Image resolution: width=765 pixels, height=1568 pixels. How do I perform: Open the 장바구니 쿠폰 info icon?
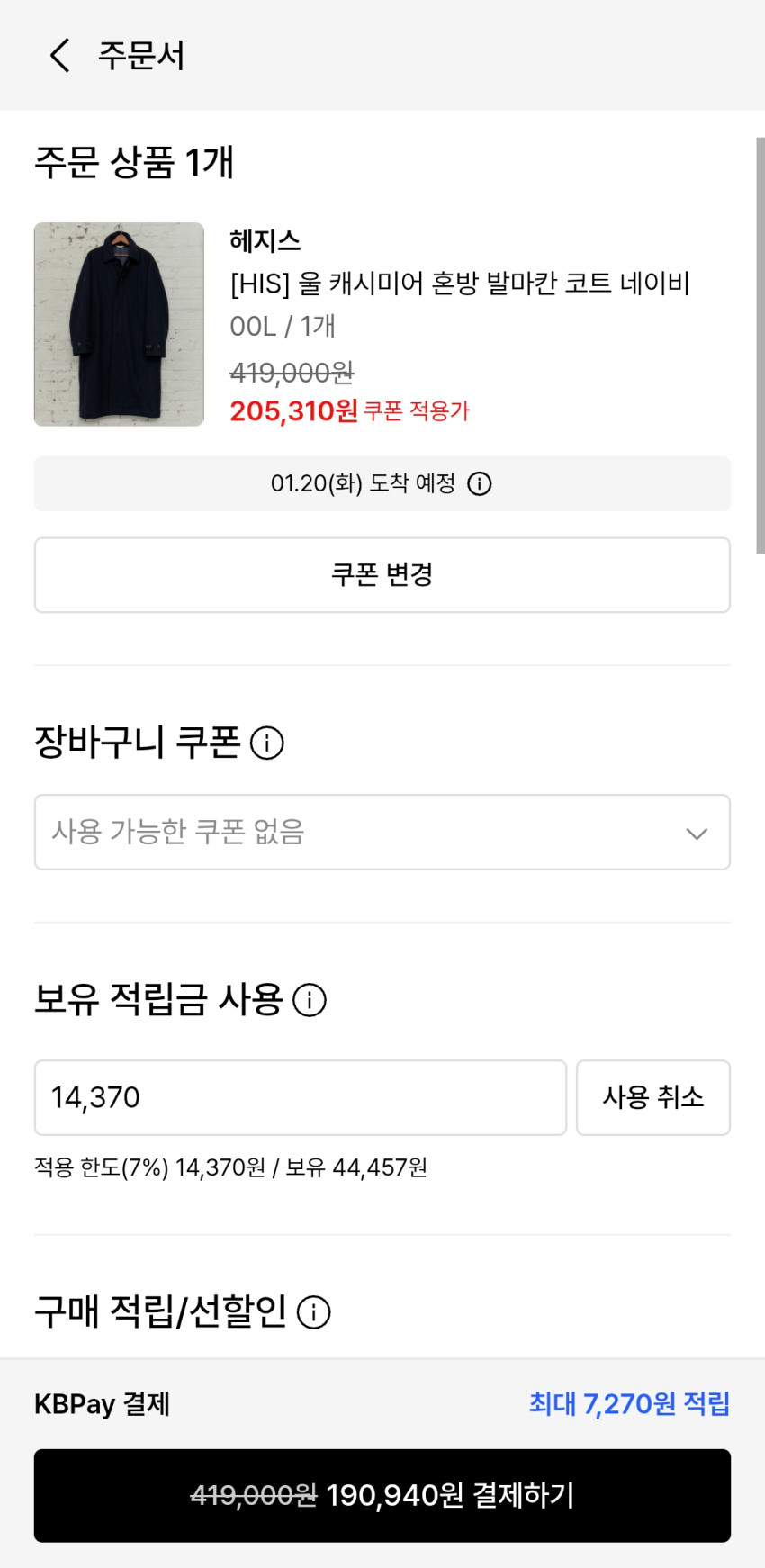click(x=266, y=743)
